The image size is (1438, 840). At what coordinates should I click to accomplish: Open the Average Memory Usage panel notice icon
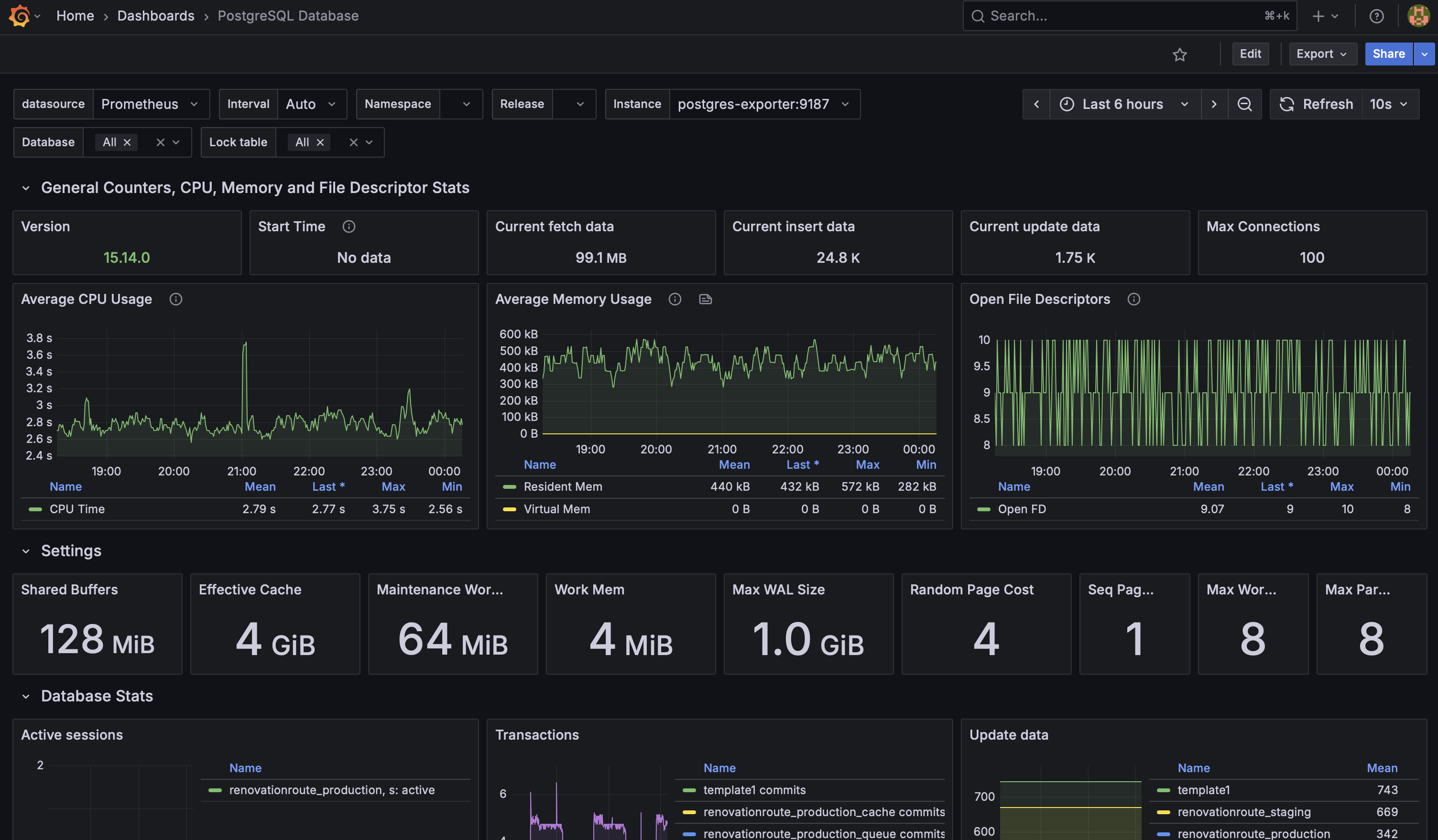click(705, 299)
